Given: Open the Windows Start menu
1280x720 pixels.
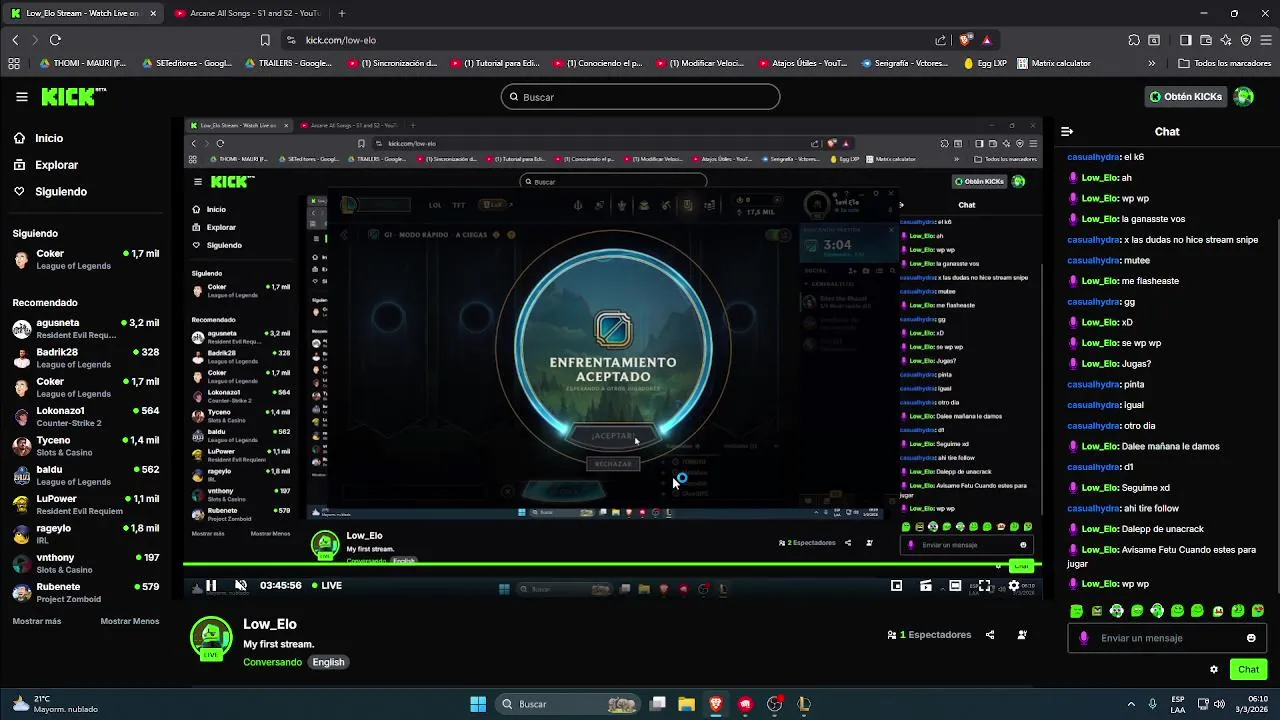Looking at the screenshot, I should (x=478, y=704).
